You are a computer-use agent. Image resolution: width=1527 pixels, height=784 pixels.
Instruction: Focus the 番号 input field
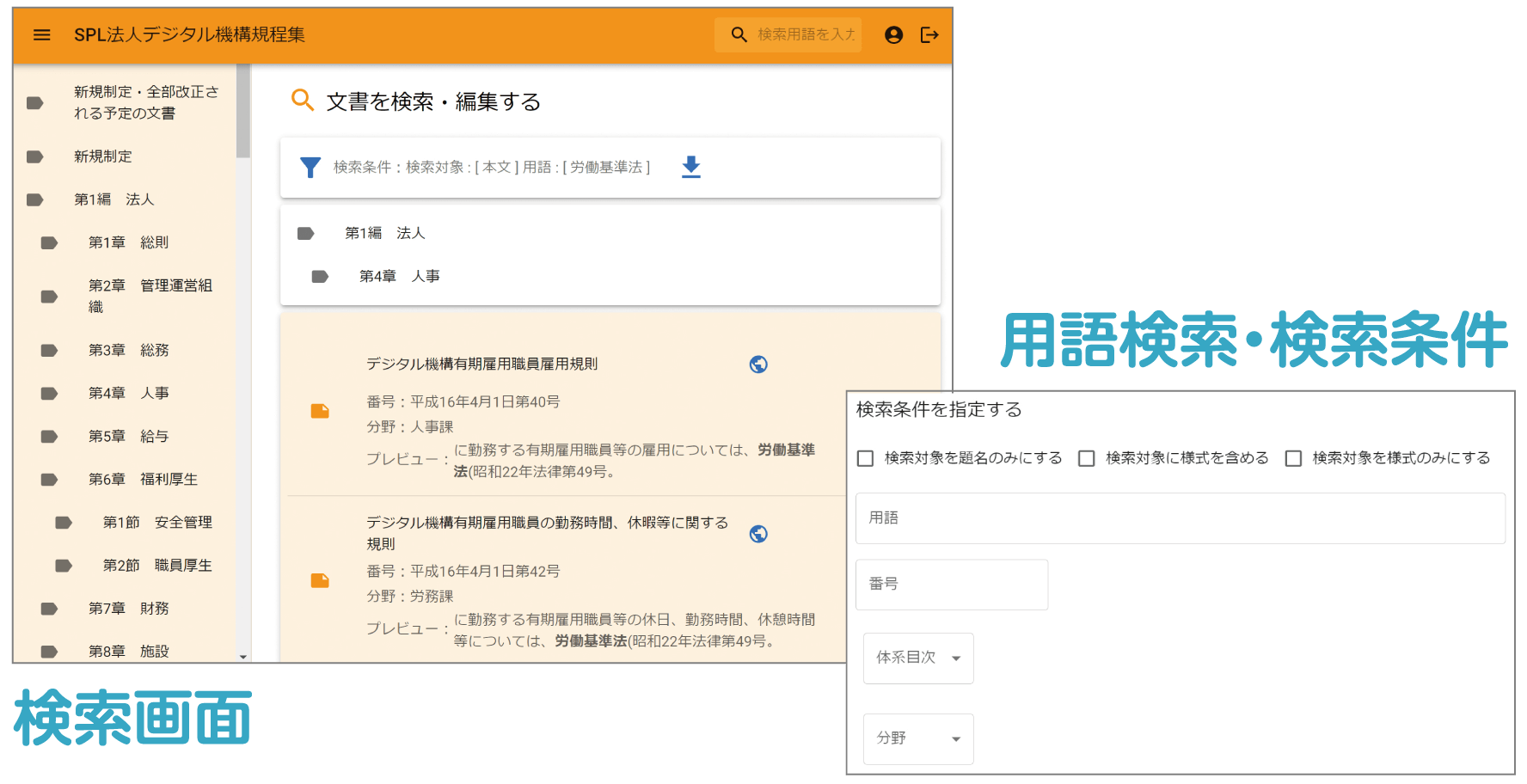click(x=951, y=585)
